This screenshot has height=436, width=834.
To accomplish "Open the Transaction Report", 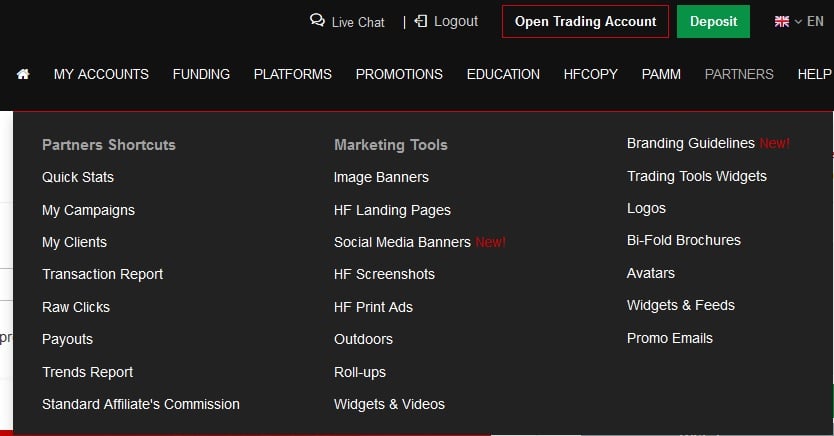I will click(103, 274).
